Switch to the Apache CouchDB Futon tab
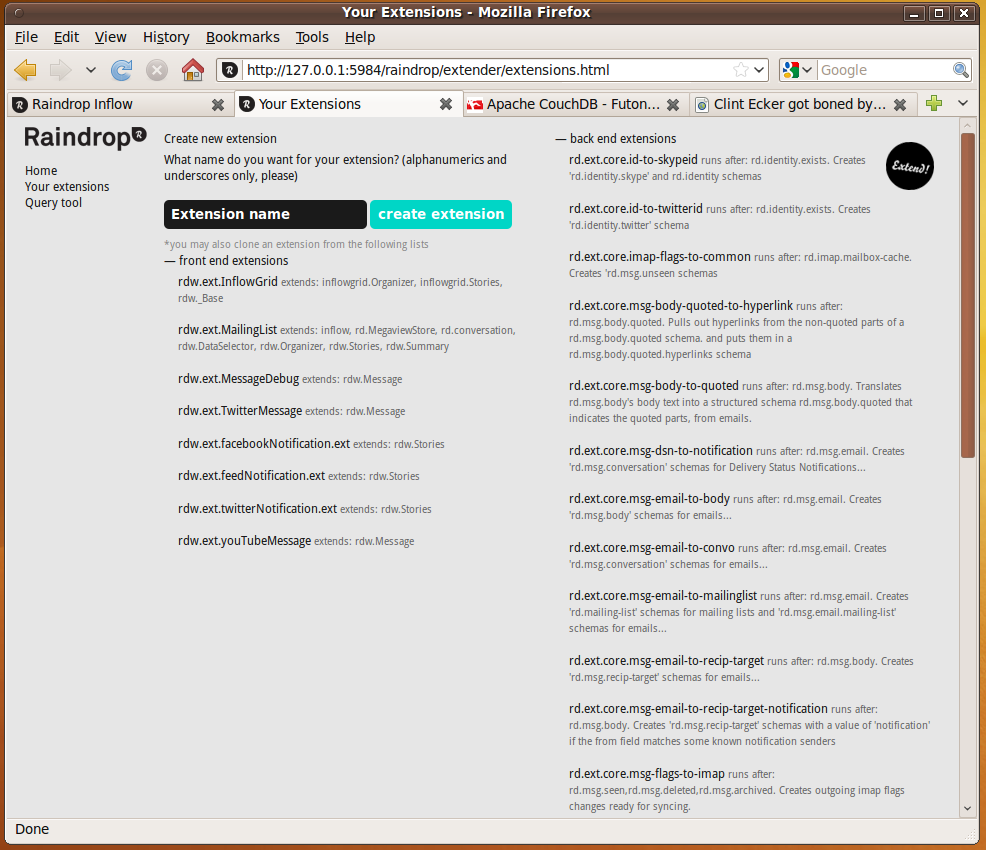986x850 pixels. (575, 104)
